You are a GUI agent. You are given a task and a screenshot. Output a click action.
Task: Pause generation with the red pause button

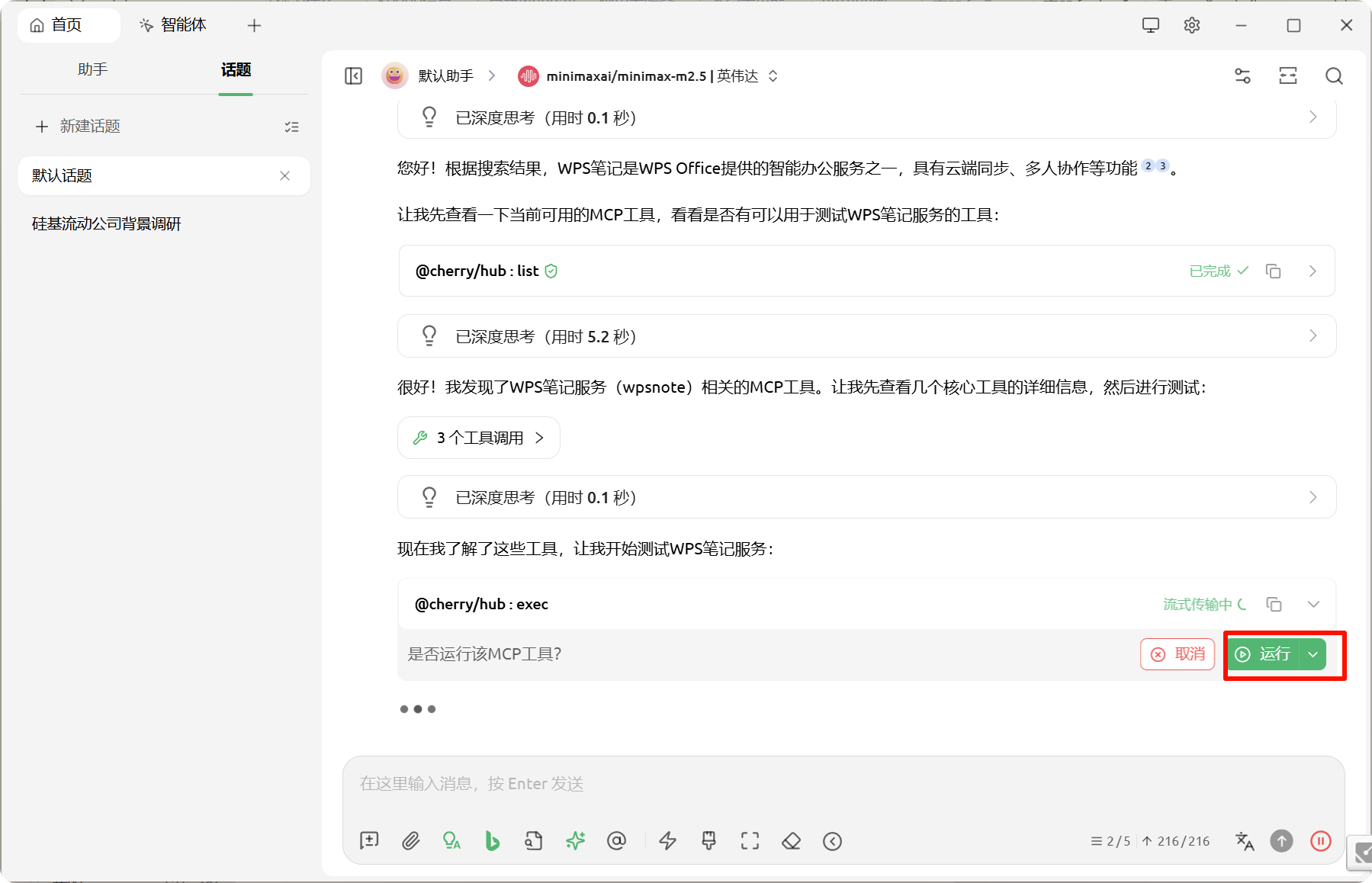tap(1321, 840)
